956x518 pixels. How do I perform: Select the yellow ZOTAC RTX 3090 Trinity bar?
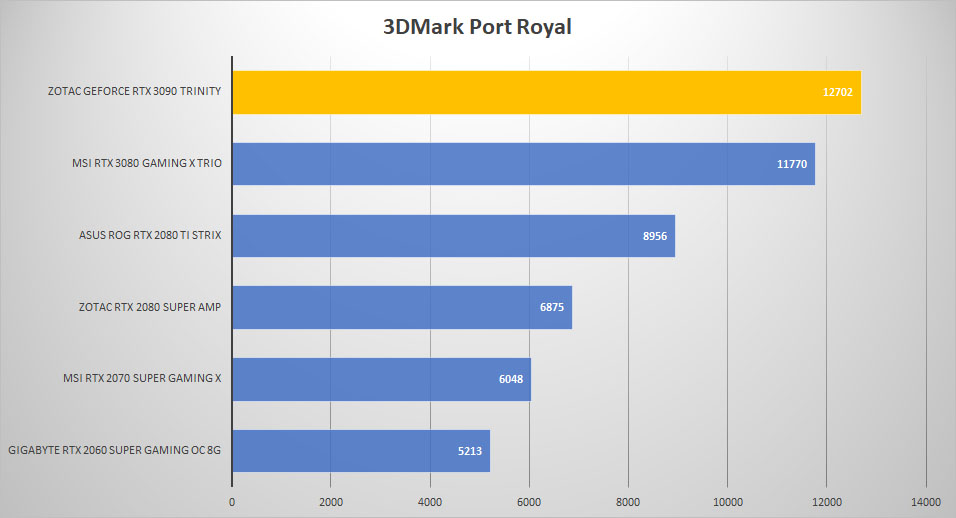pos(547,92)
